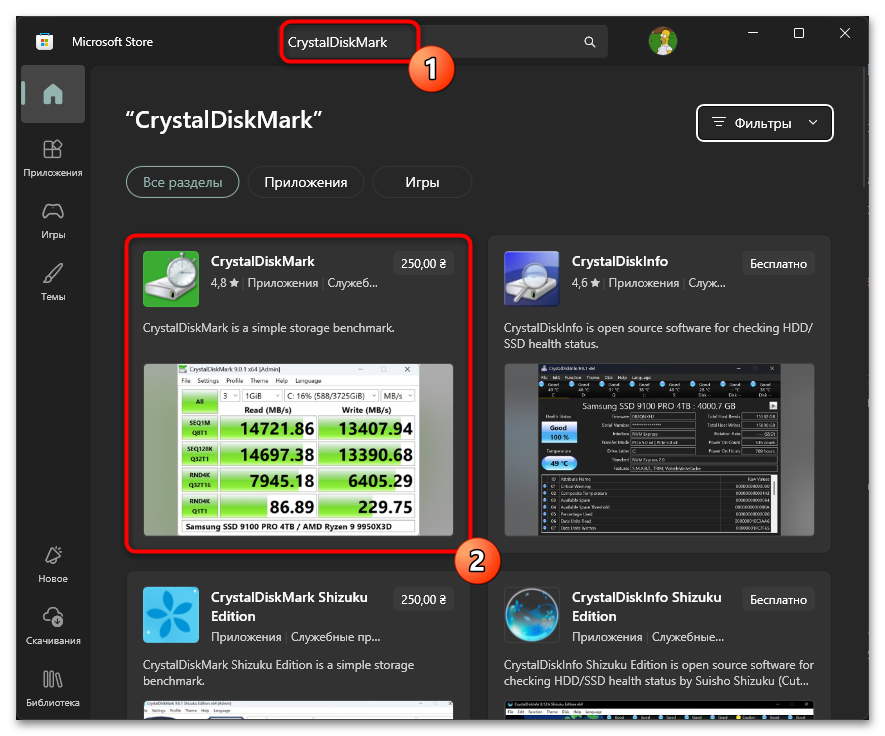Open CrystalDiskMark Shizuku Edition title

[x=289, y=606]
